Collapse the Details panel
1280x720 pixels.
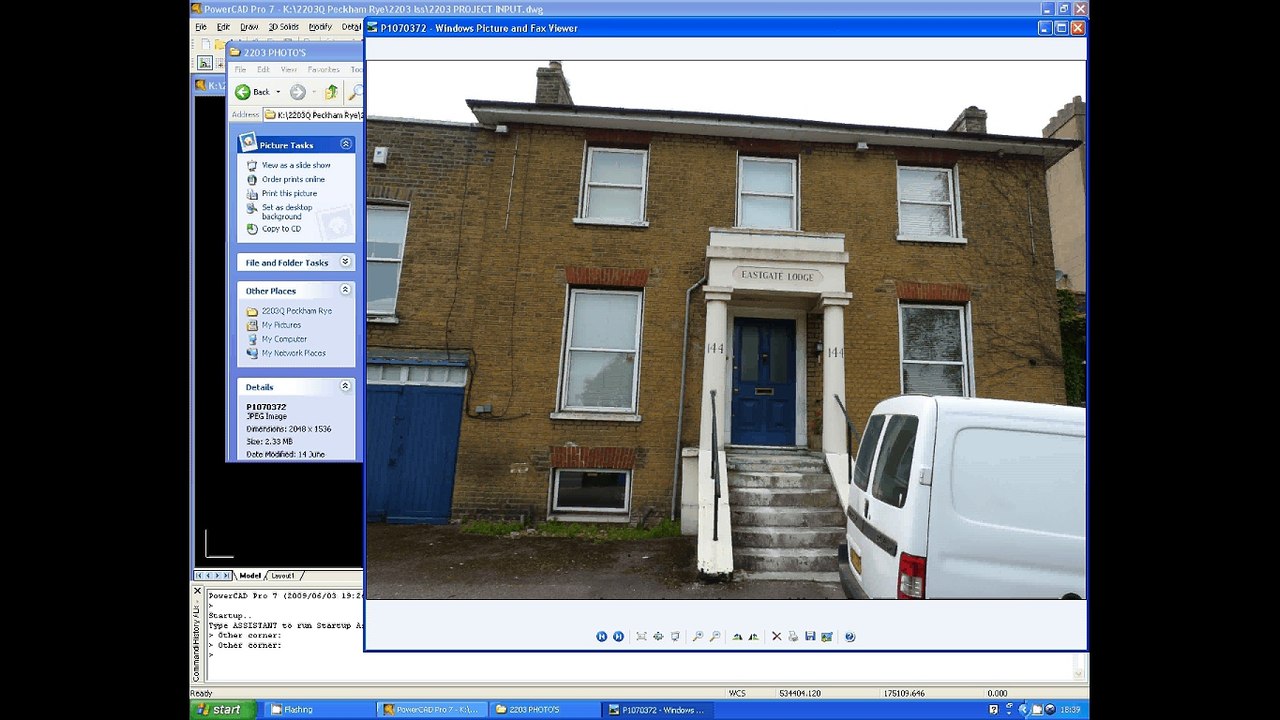click(346, 386)
